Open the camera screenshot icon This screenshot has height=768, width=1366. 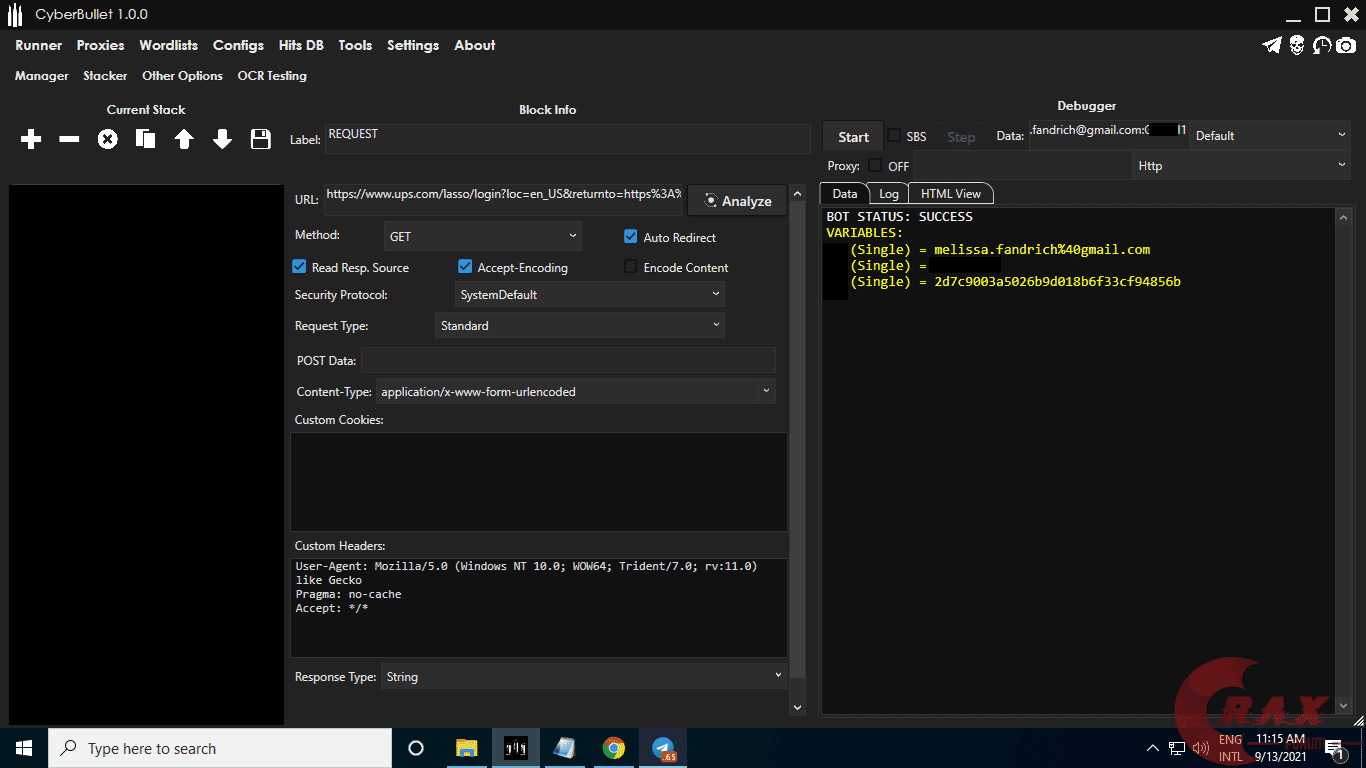tap(1345, 45)
